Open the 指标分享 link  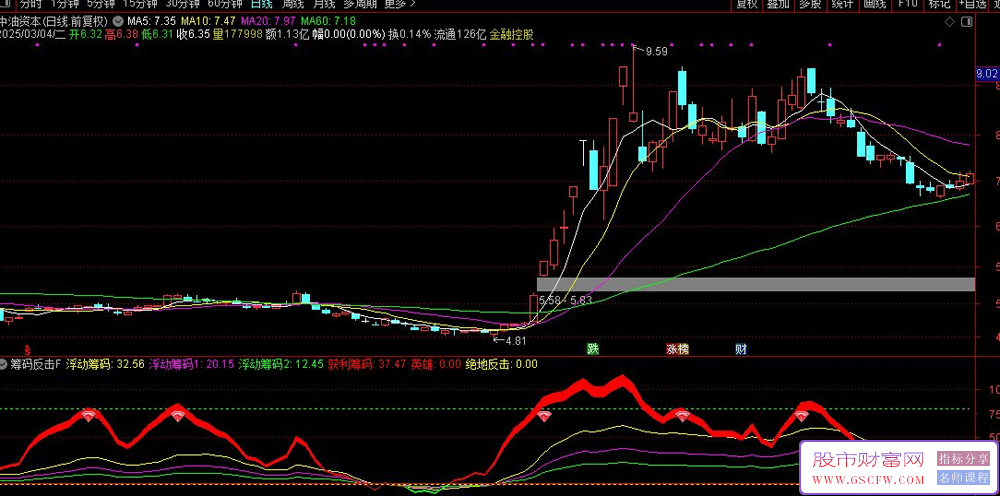tap(963, 458)
